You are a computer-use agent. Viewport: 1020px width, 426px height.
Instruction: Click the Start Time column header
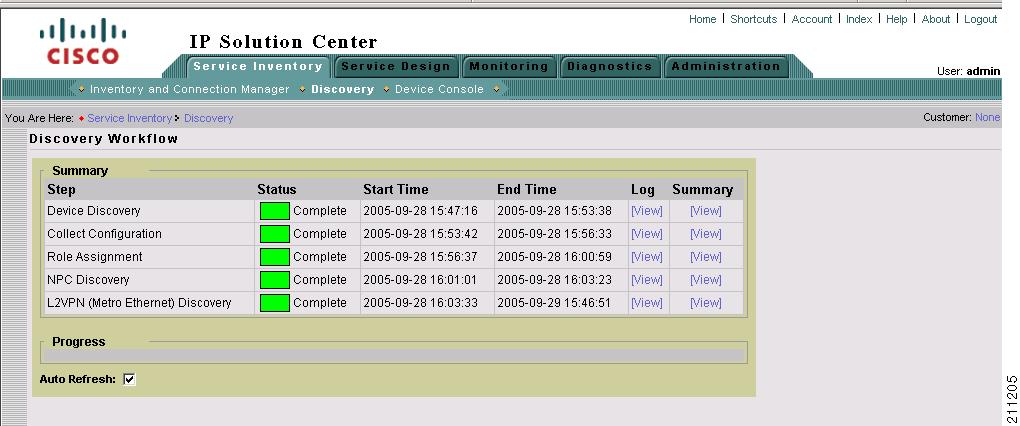[x=396, y=189]
